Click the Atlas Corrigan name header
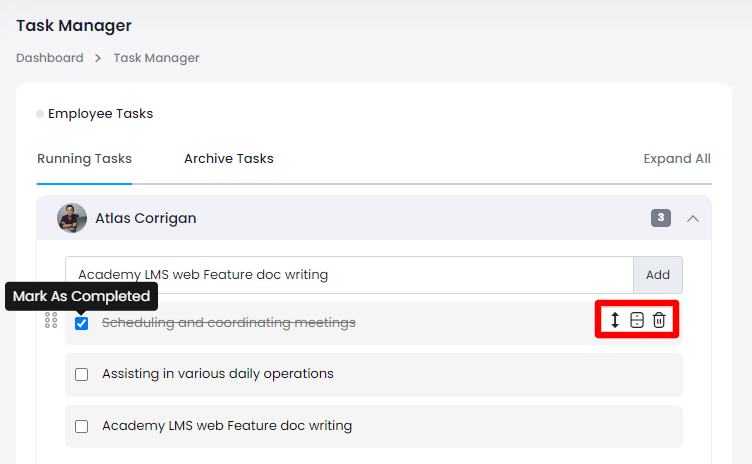752x464 pixels. point(146,218)
